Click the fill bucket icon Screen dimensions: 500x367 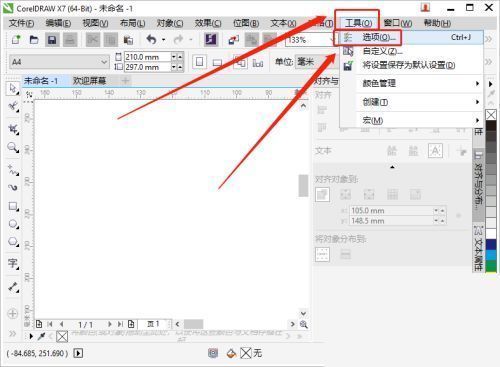231,353
